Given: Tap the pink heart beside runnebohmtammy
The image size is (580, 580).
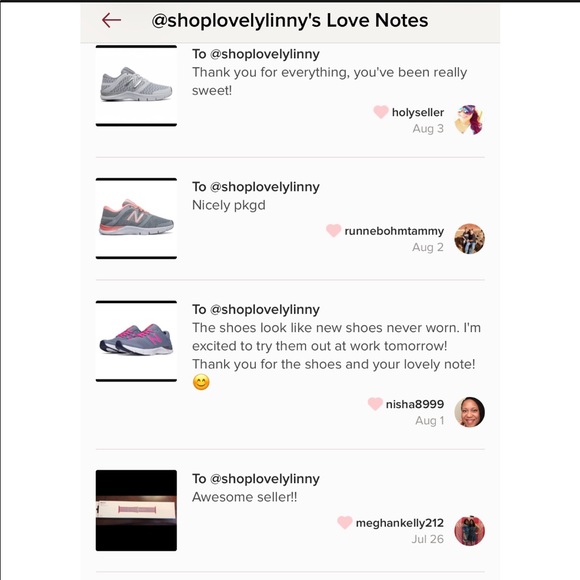Looking at the screenshot, I should point(333,230).
